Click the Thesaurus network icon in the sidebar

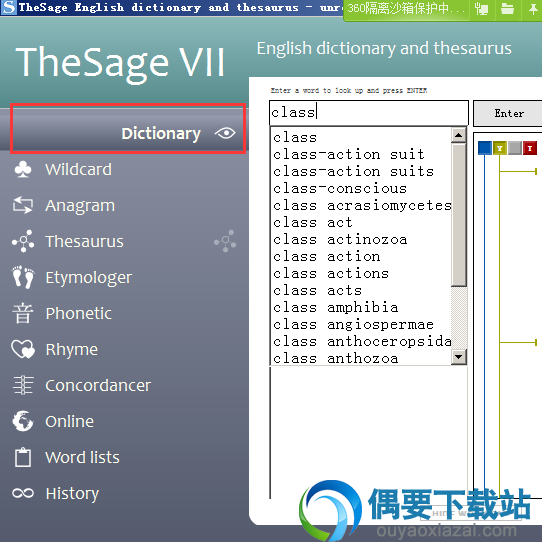point(23,241)
